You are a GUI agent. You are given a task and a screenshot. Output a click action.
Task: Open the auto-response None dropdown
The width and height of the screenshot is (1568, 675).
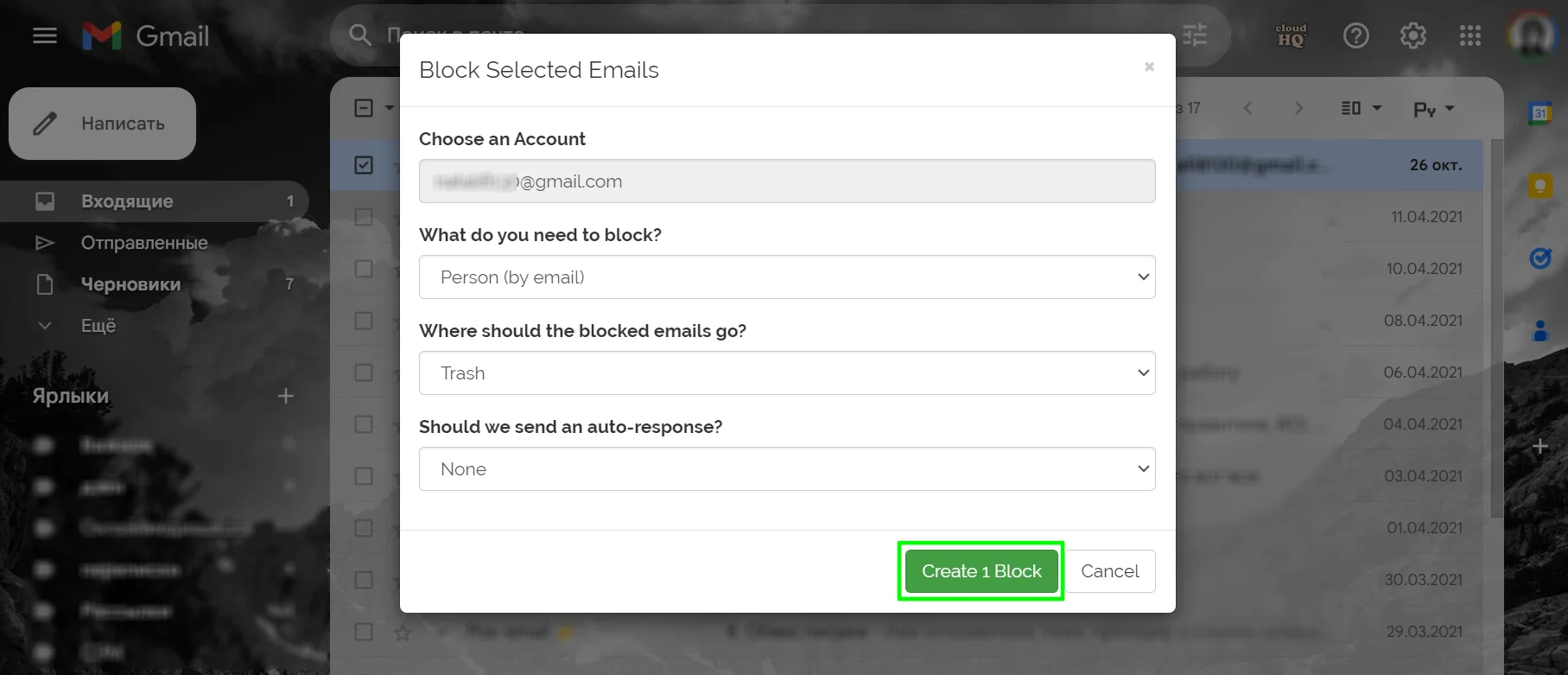tap(786, 469)
